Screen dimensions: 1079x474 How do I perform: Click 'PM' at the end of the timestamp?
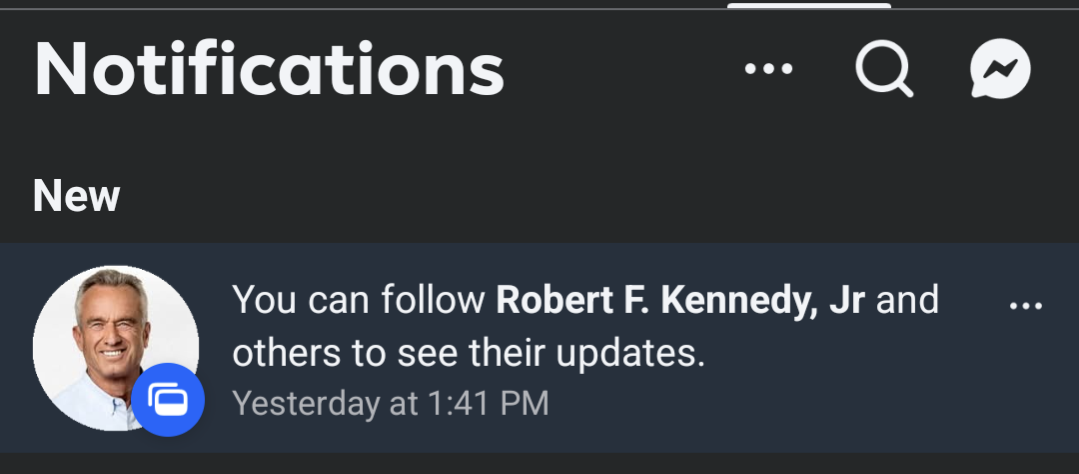point(524,403)
